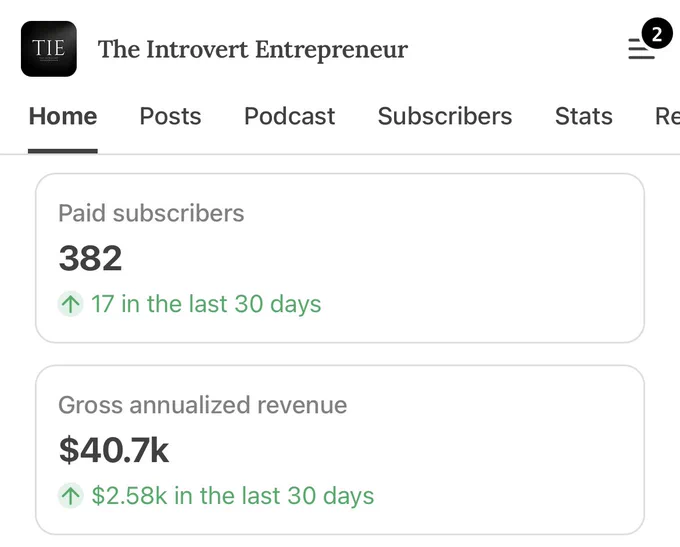Open the Paid subscribers card
Viewport: 680px width, 547px height.
340,258
